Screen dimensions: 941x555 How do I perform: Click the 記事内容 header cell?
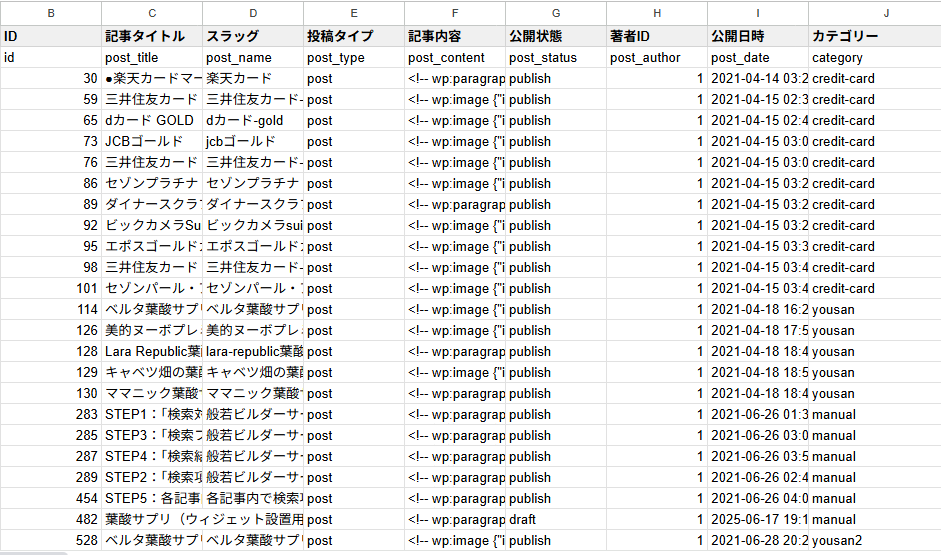tap(455, 36)
